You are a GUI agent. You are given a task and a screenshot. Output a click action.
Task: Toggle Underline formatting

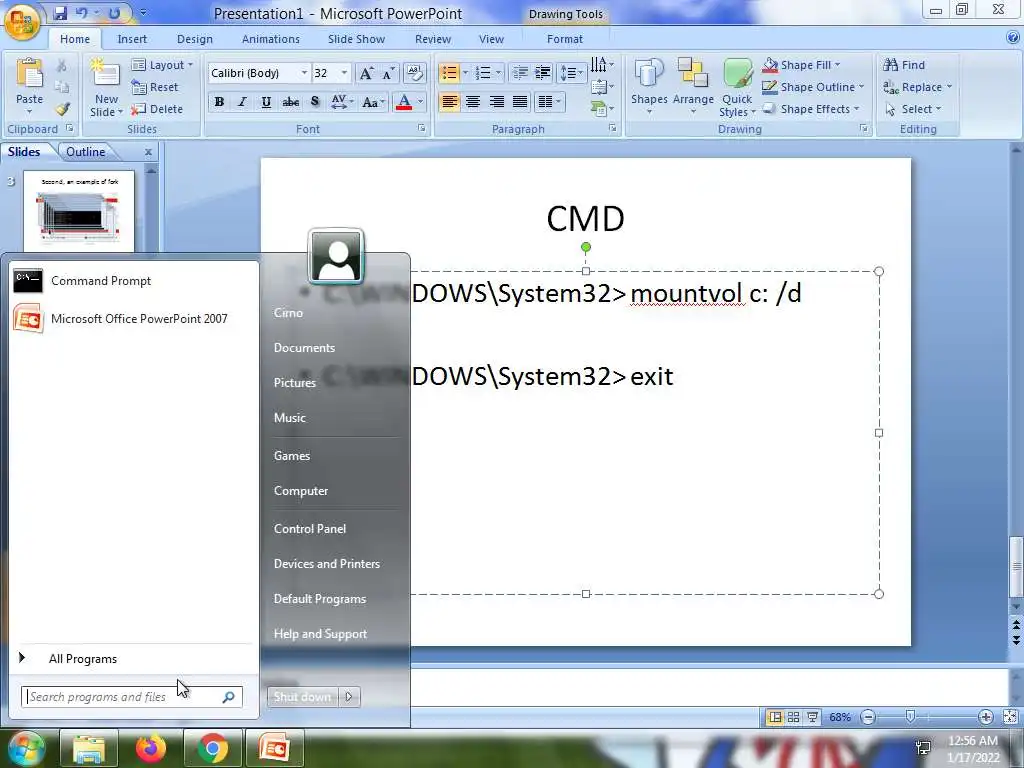tap(266, 102)
